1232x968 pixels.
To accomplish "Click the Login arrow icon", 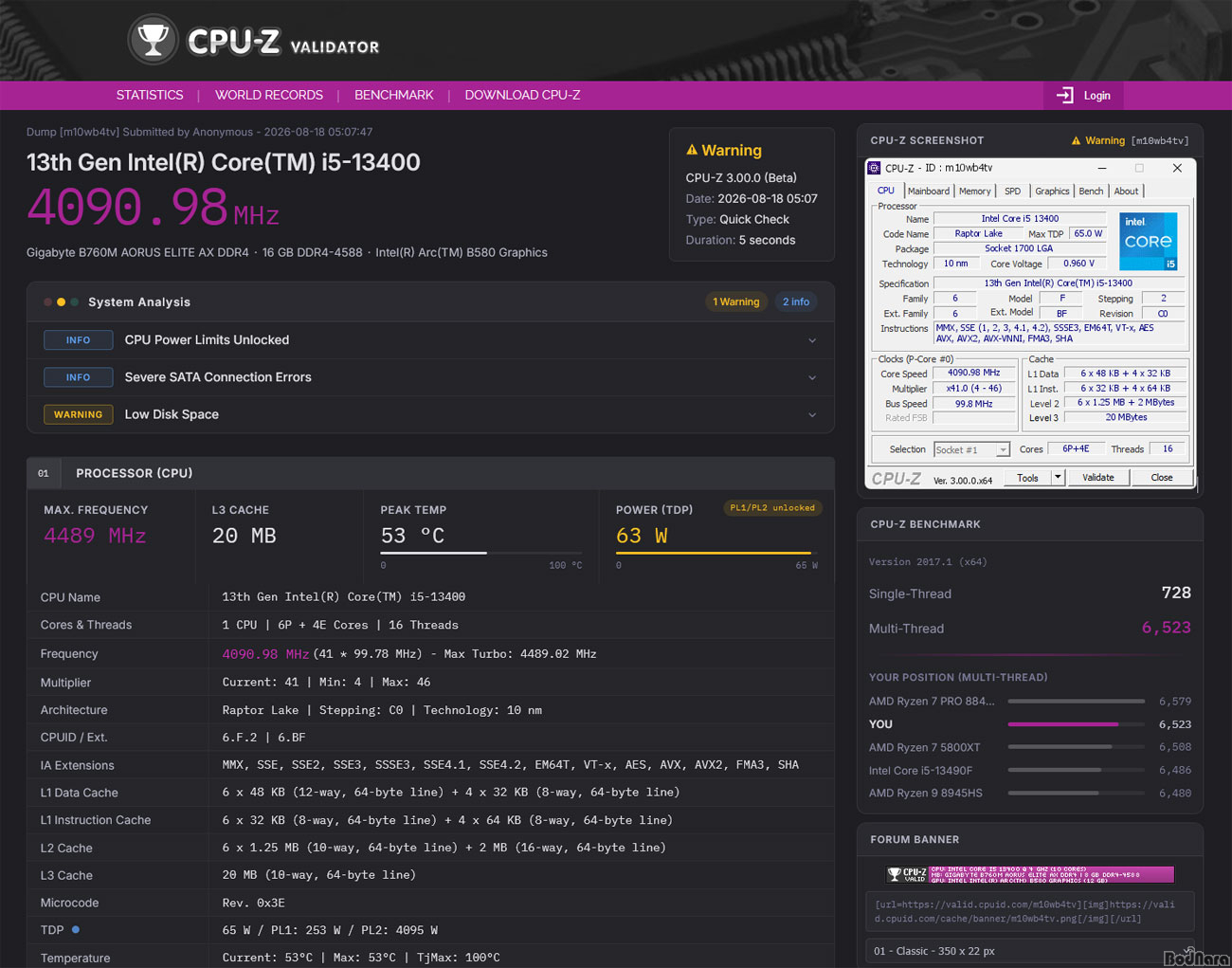I will [1064, 96].
